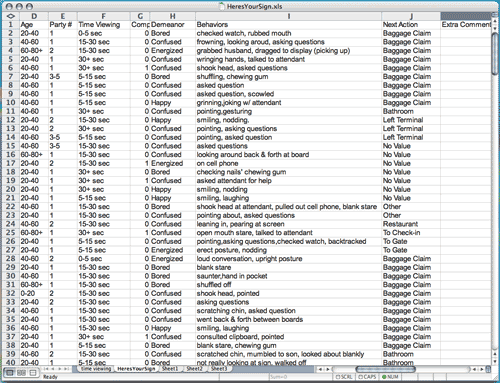Switch to Sheet1 tab
Image resolution: width=500 pixels, height=383 pixels.
170,369
